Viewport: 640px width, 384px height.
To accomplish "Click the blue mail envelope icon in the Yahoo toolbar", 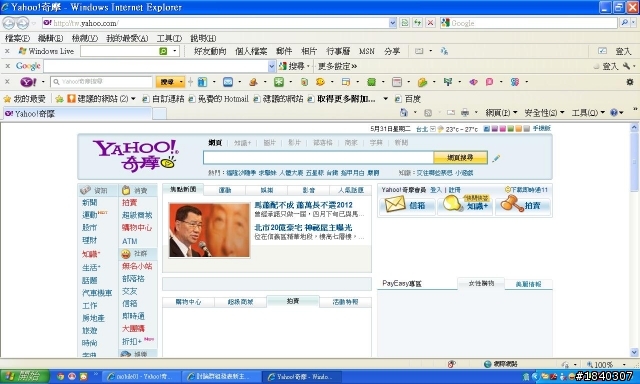I will [228, 82].
